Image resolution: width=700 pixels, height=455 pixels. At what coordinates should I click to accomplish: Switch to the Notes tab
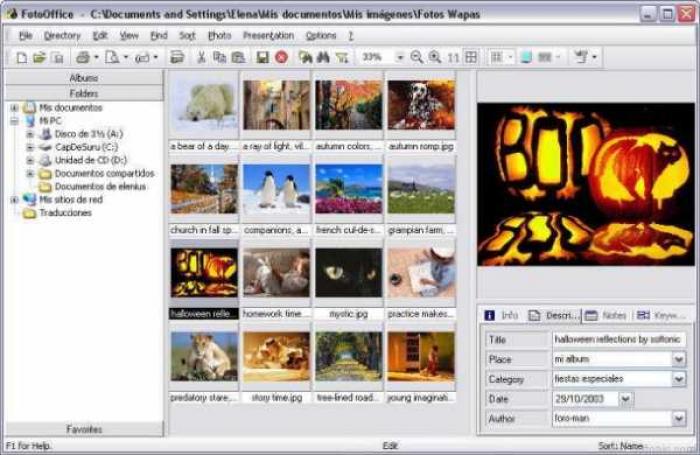coord(605,315)
